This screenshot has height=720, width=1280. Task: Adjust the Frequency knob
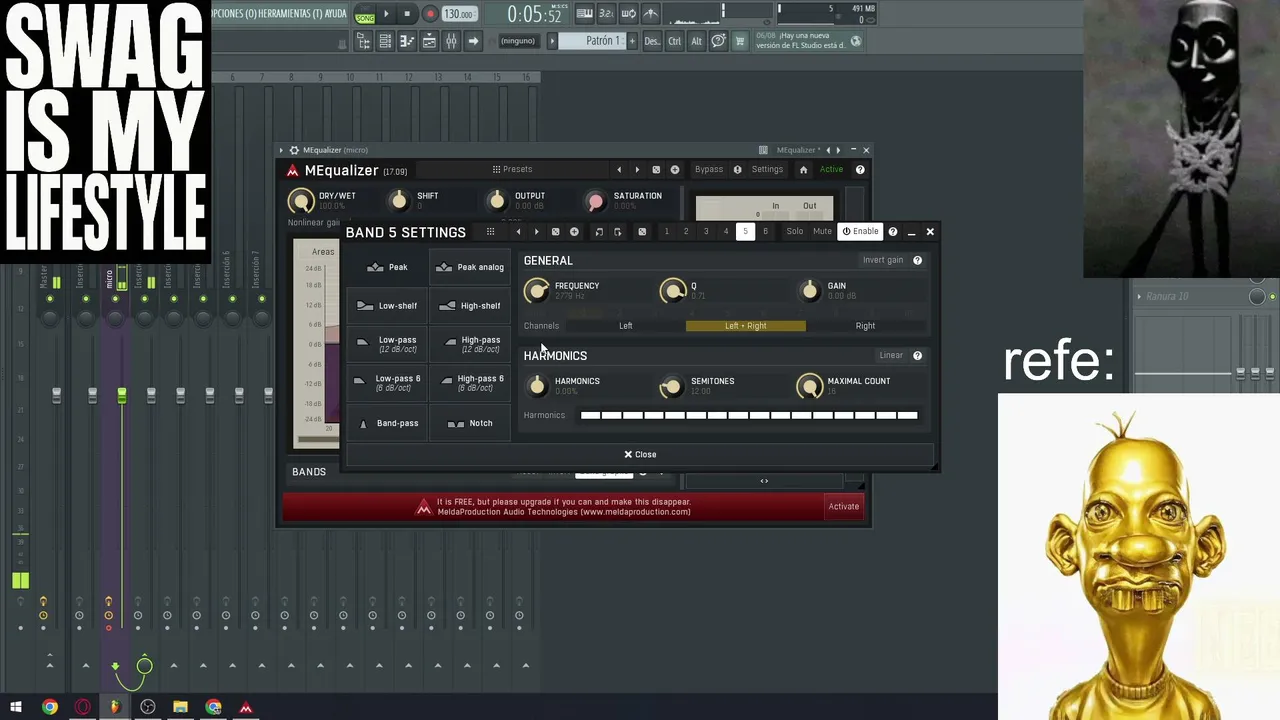538,291
